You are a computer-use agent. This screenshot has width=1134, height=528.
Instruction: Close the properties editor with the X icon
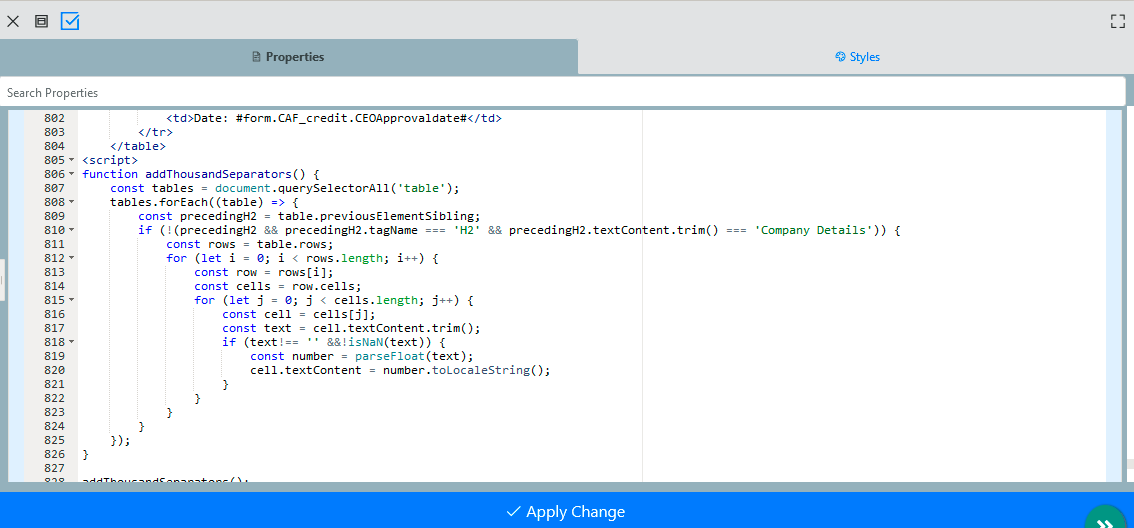pyautogui.click(x=13, y=21)
